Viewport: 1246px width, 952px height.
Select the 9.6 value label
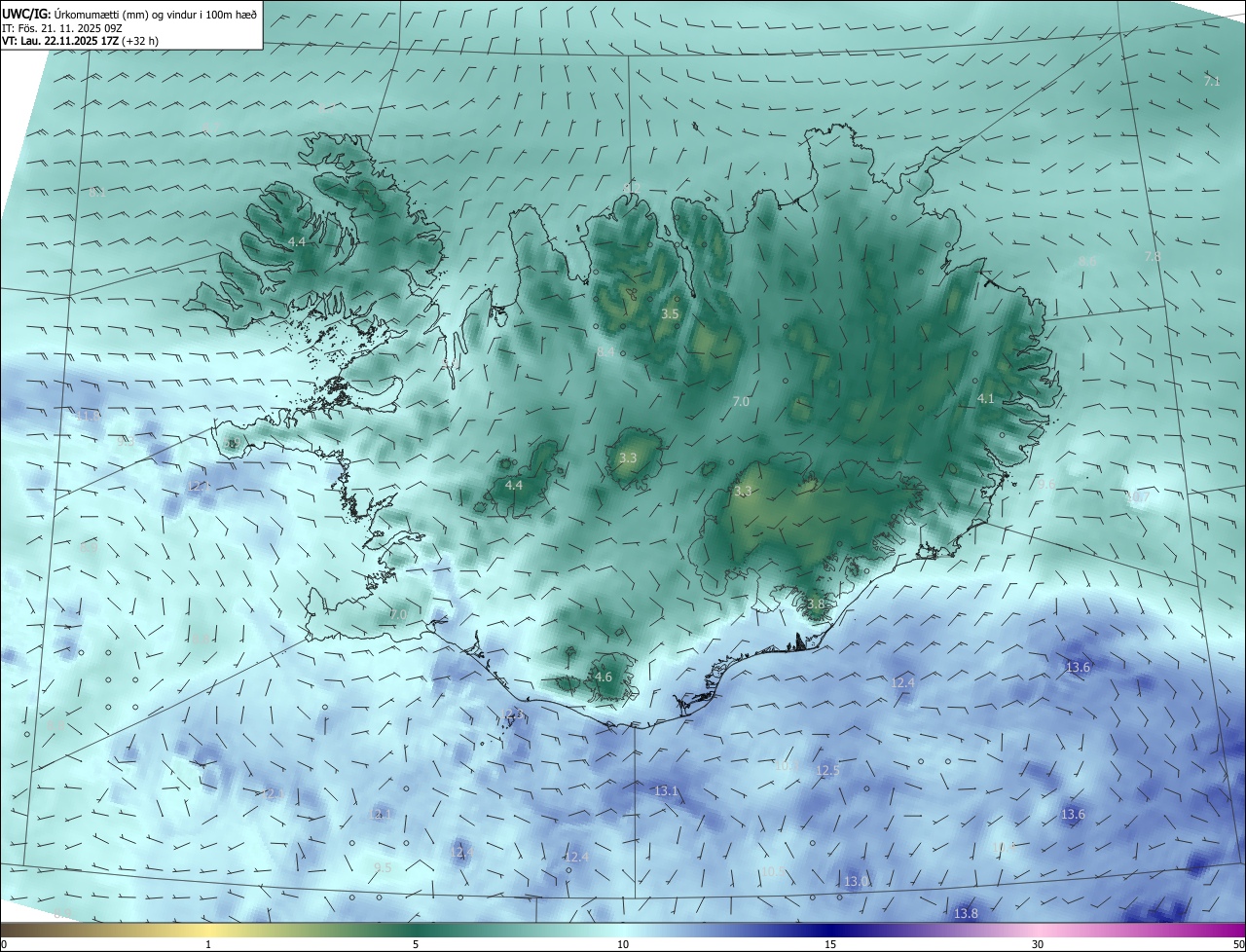(x=1046, y=484)
